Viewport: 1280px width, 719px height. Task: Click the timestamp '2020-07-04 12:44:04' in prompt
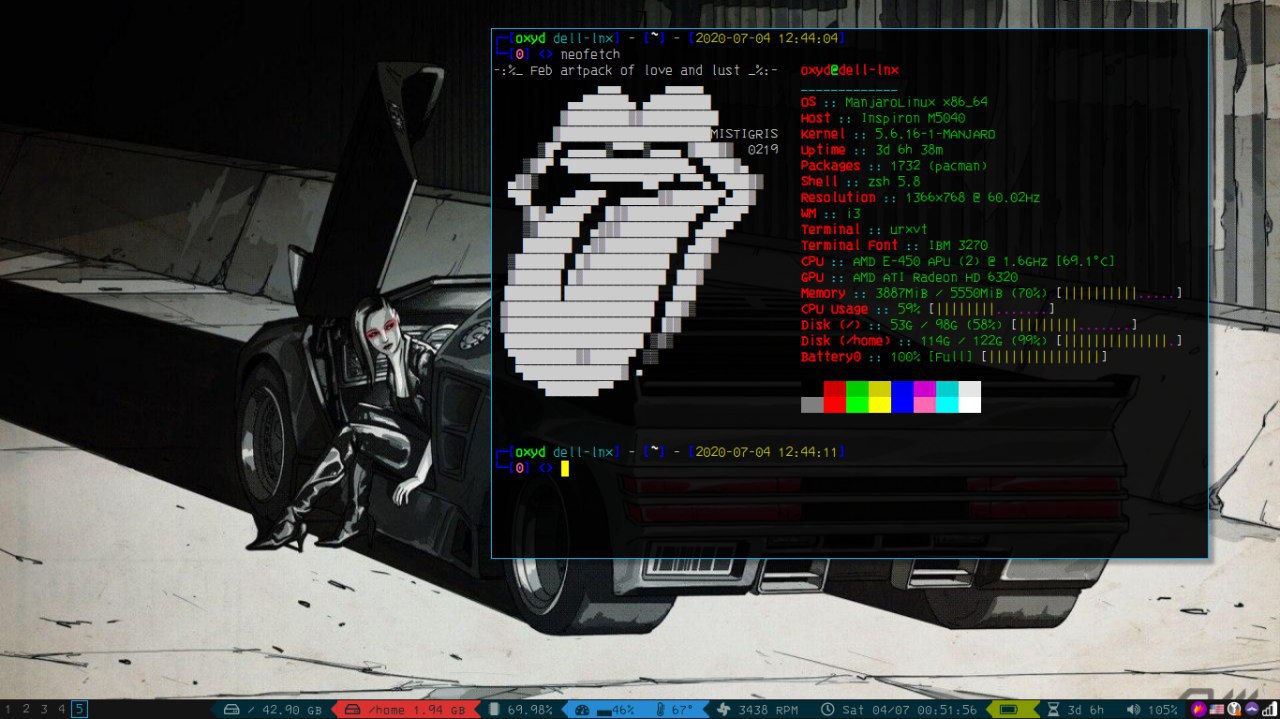tap(767, 38)
